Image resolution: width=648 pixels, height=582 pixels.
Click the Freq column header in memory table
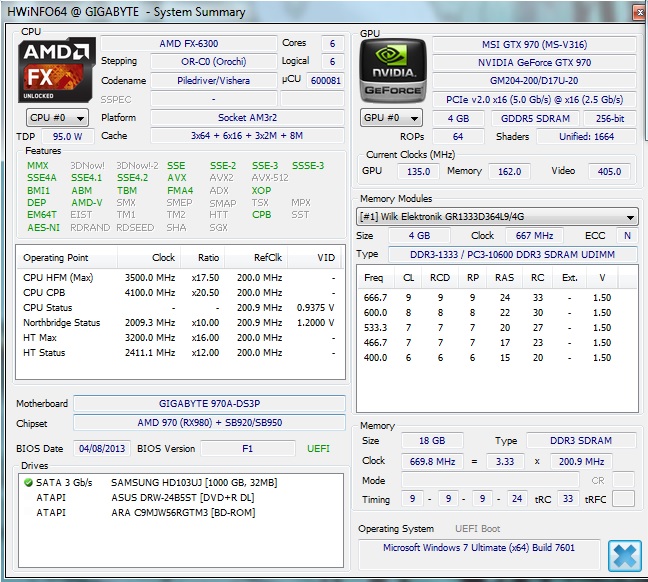tap(375, 277)
